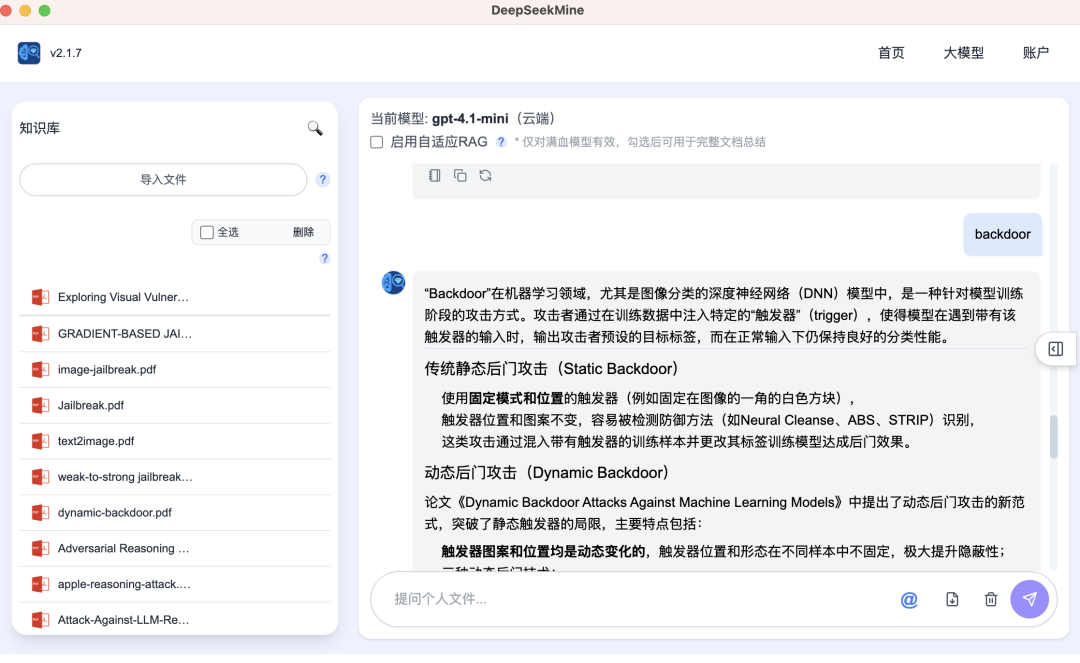Click PDF icon of Exploring Visual Vulner… file
Image resolution: width=1080 pixels, height=663 pixels.
point(40,297)
